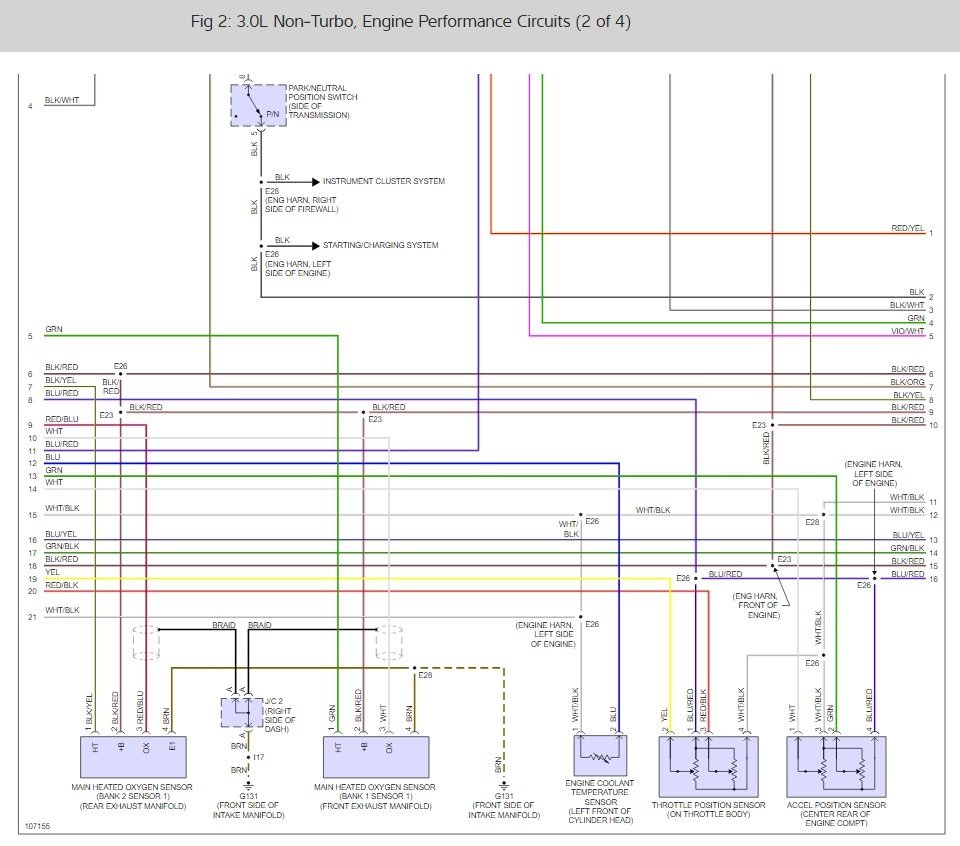Click the ground symbol on the dashed BRN wire
This screenshot has width=960, height=846.
pos(504,784)
